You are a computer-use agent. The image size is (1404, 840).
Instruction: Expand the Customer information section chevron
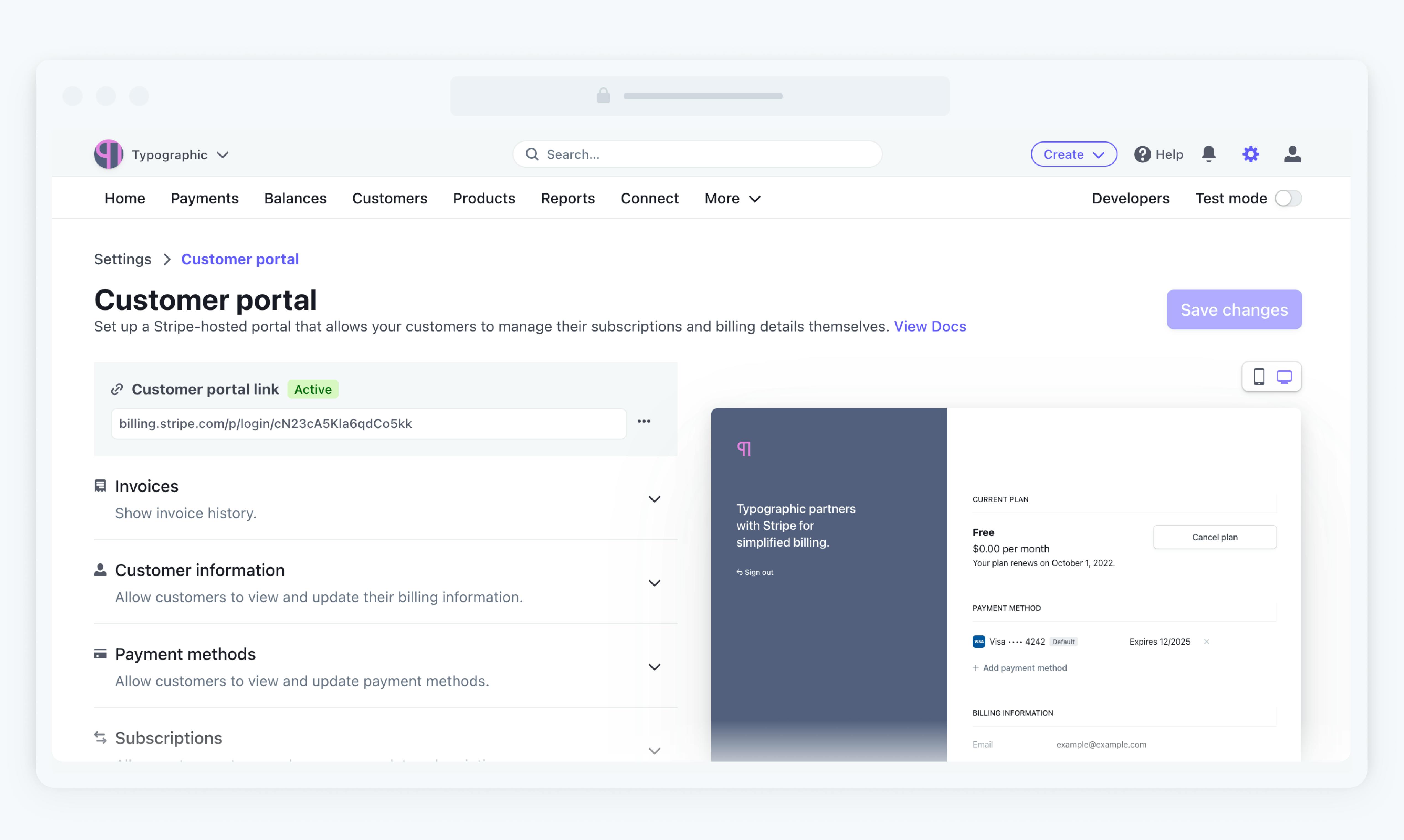[x=654, y=583]
